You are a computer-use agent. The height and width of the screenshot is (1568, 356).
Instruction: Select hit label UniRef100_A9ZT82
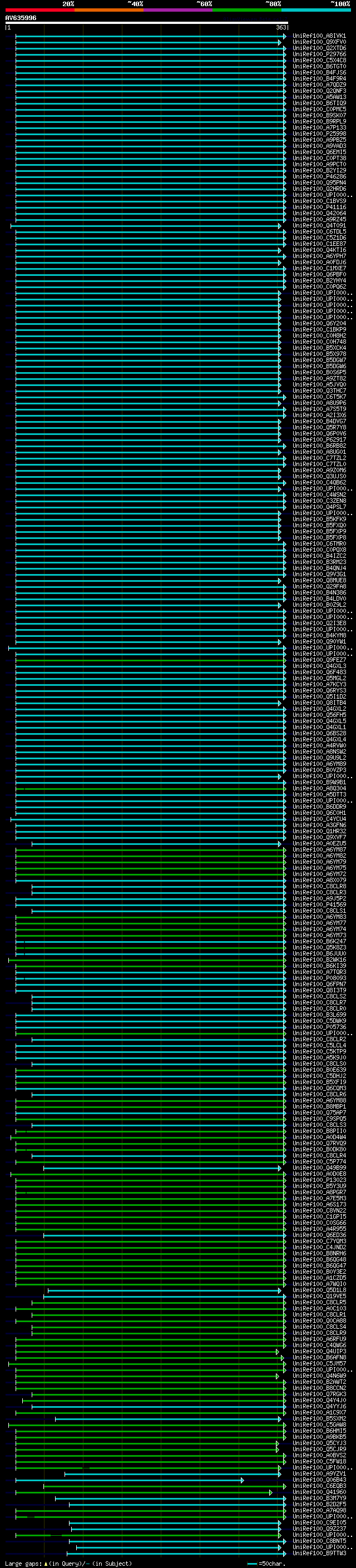click(x=319, y=379)
